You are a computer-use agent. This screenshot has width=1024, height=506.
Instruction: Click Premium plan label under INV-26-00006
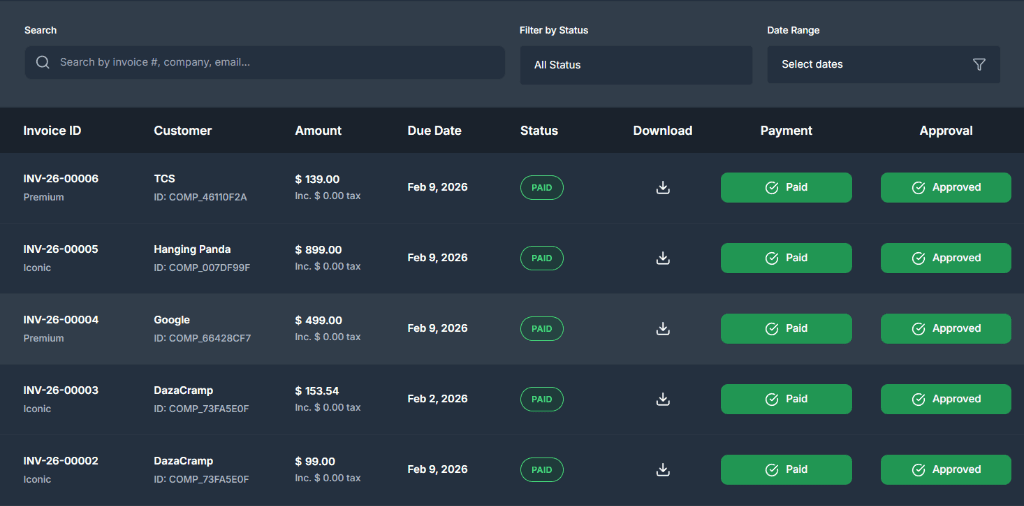tap(44, 197)
